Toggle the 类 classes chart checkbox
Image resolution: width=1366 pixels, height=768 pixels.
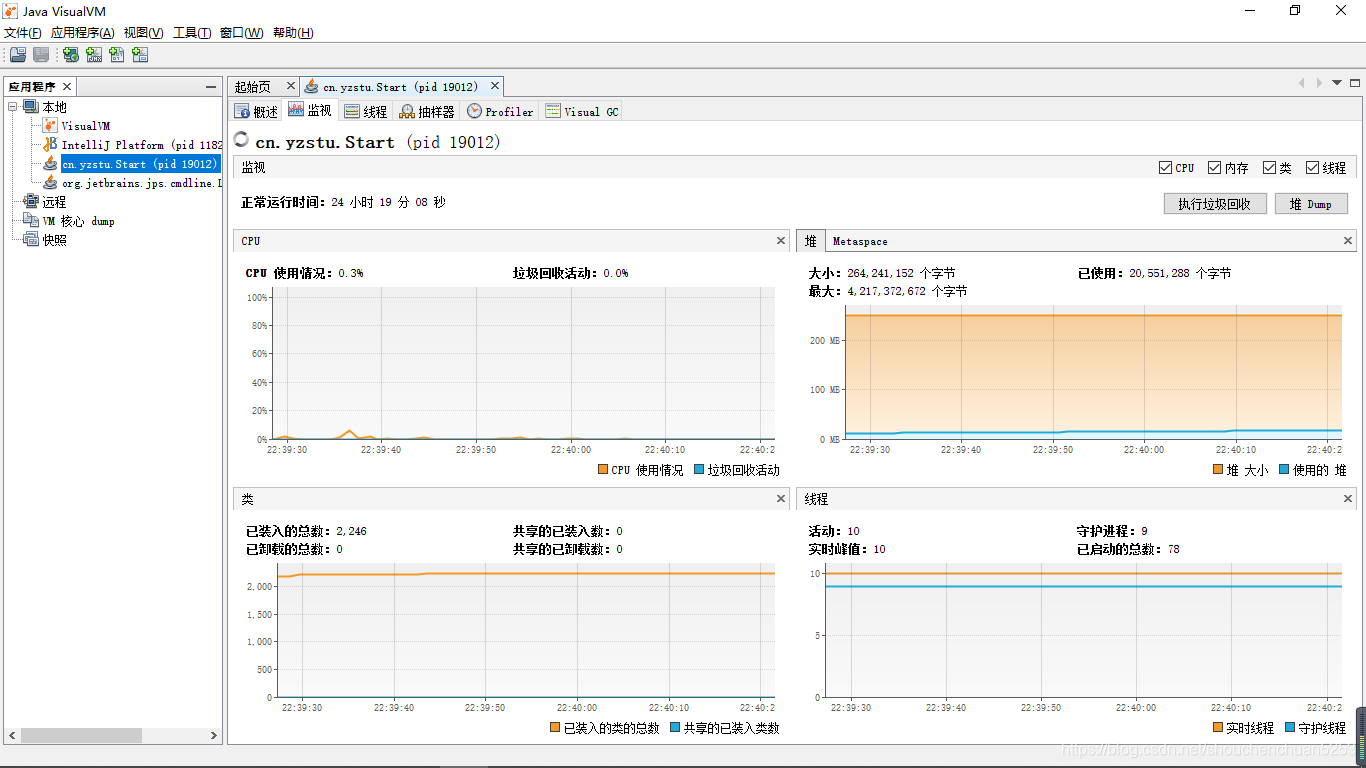click(x=1269, y=168)
